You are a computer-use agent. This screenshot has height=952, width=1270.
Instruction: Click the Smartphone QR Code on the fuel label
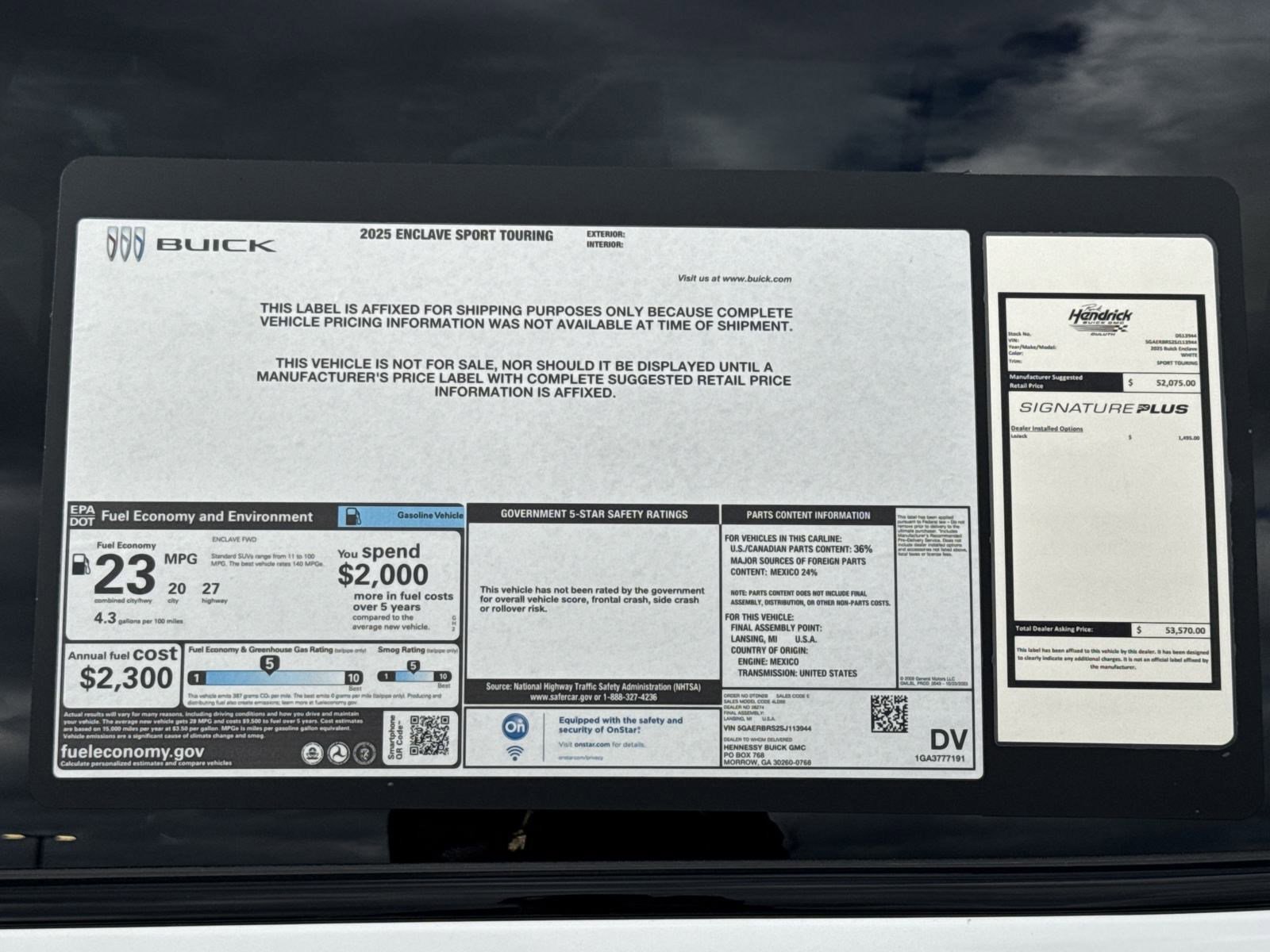[429, 736]
